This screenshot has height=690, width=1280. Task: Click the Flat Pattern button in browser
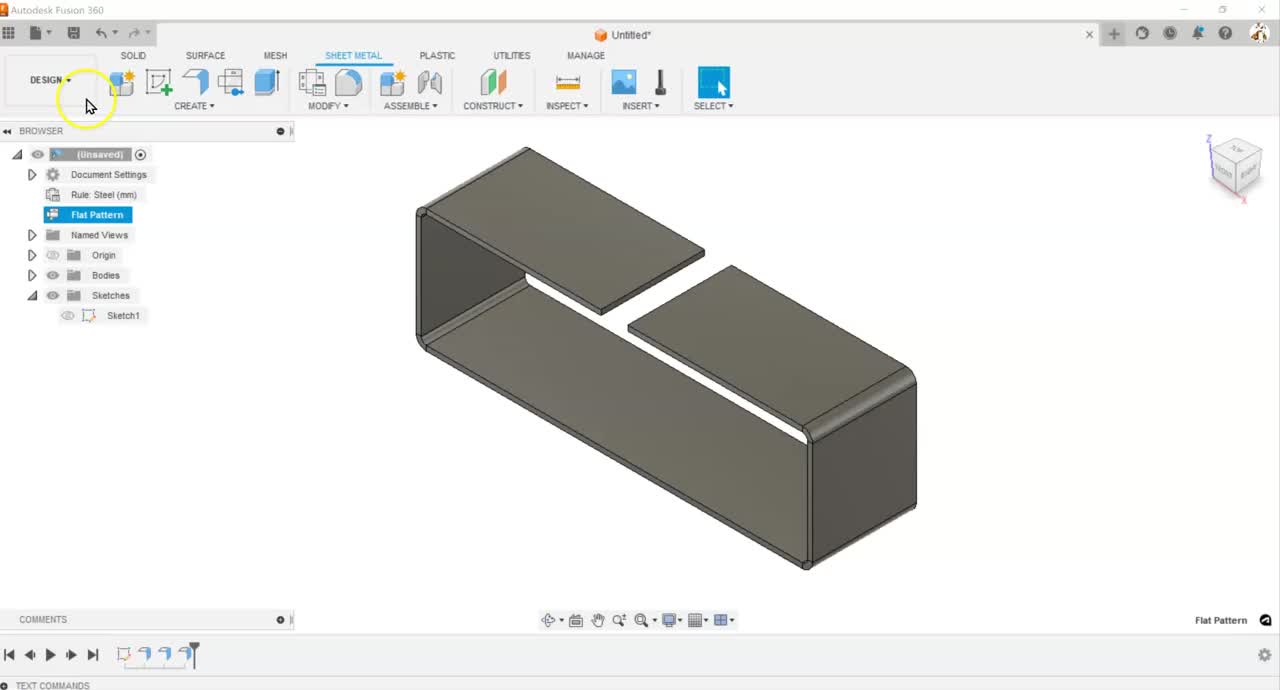[96, 214]
